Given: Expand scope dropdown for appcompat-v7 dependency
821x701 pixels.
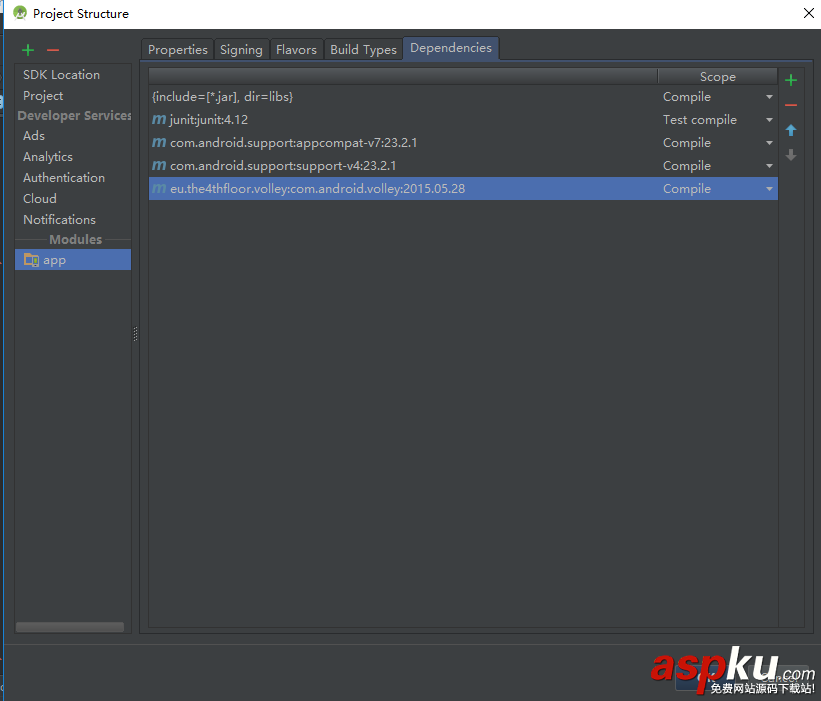Looking at the screenshot, I should tap(769, 143).
